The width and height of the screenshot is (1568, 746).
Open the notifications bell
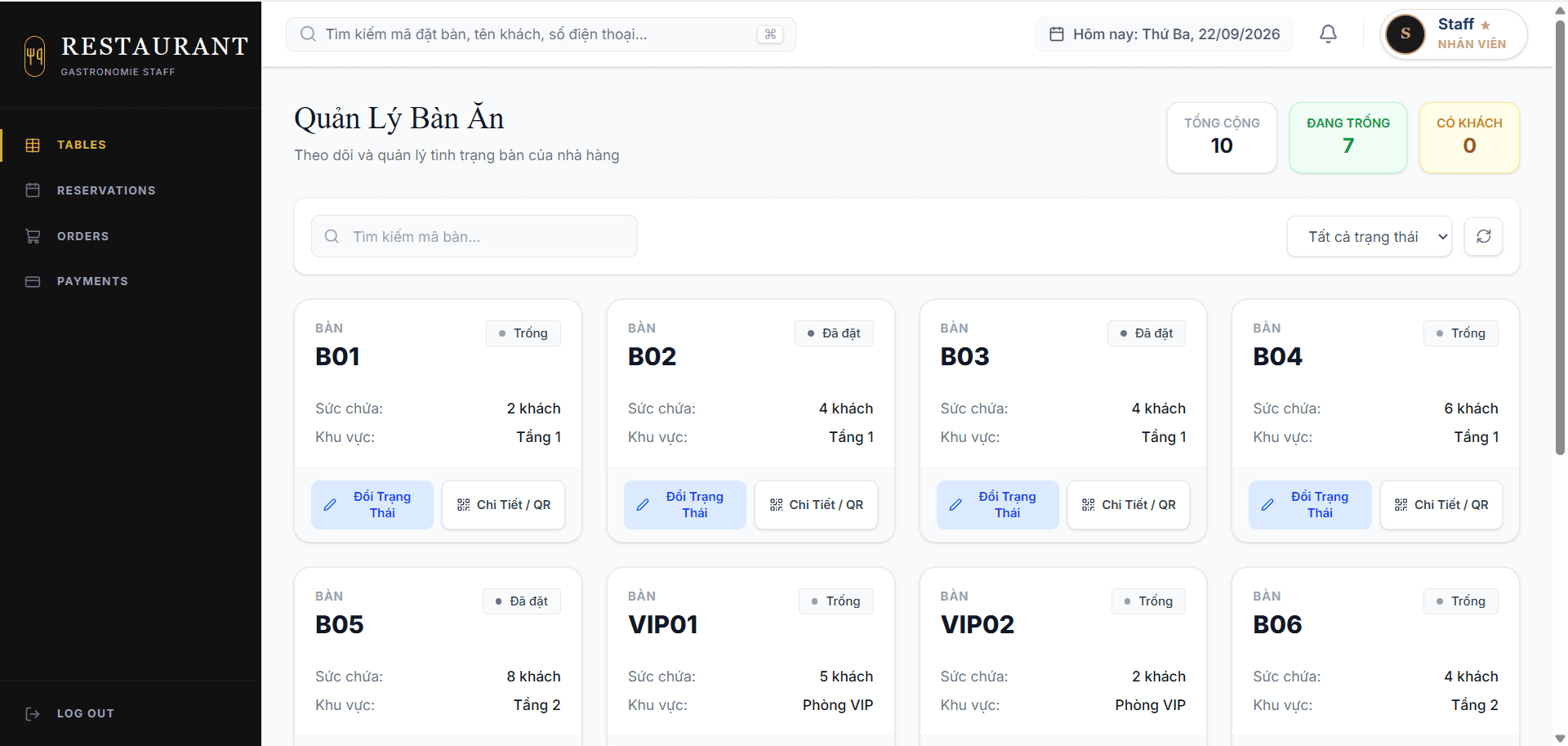[x=1328, y=34]
